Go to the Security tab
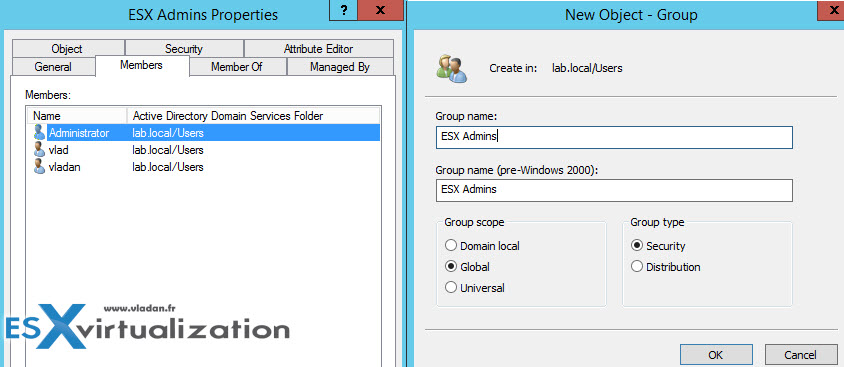The height and width of the screenshot is (367, 844). (x=184, y=48)
